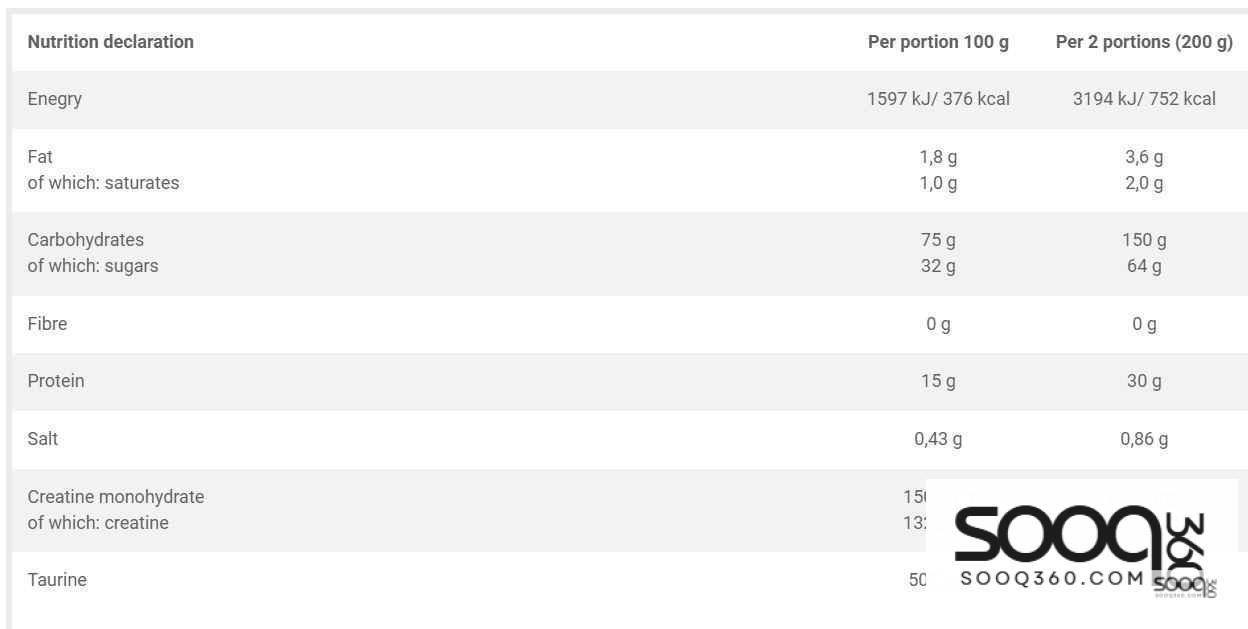The image size is (1248, 629).
Task: Select the Taurine row label
Action: [x=57, y=580]
